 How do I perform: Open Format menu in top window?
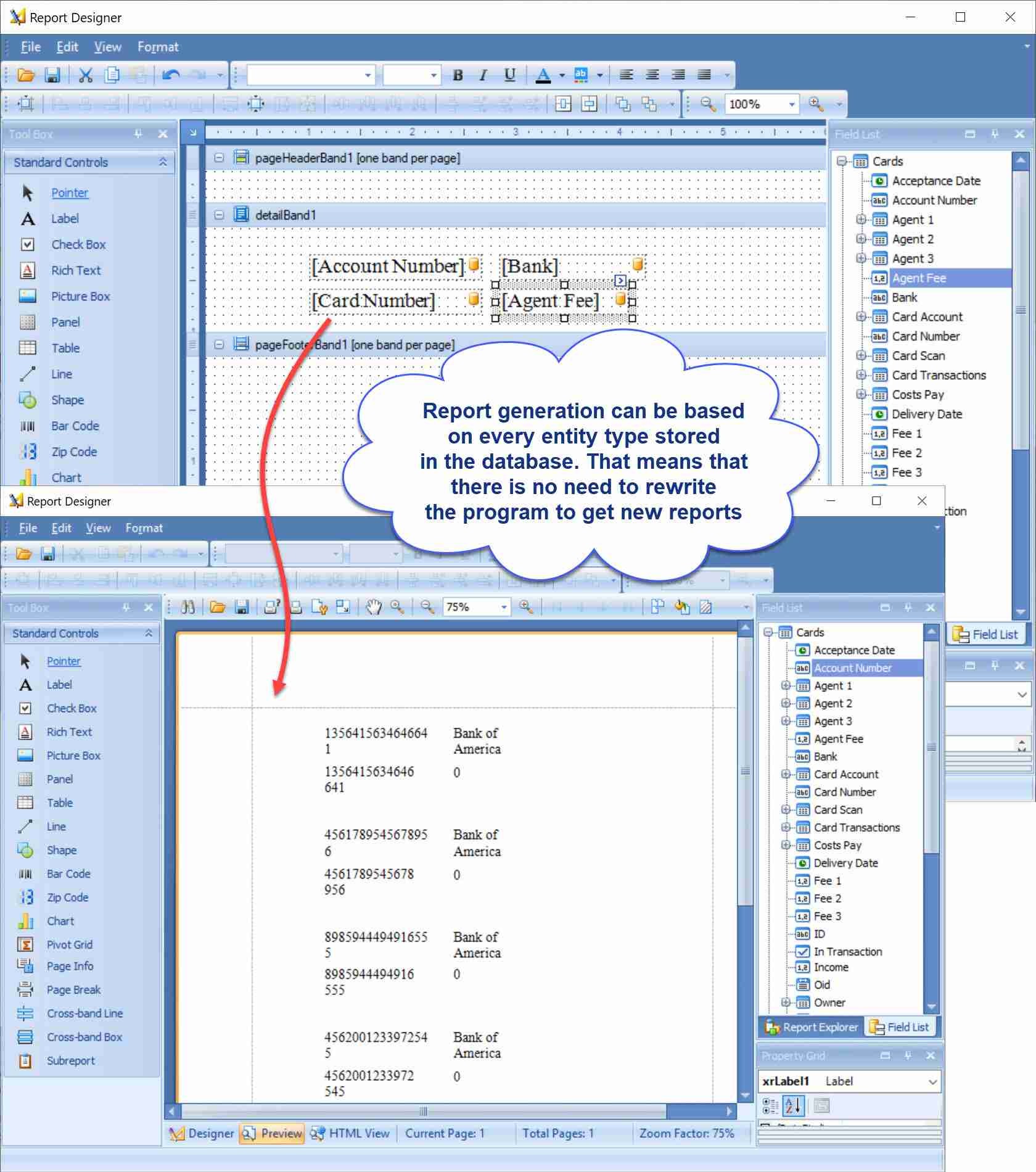158,47
